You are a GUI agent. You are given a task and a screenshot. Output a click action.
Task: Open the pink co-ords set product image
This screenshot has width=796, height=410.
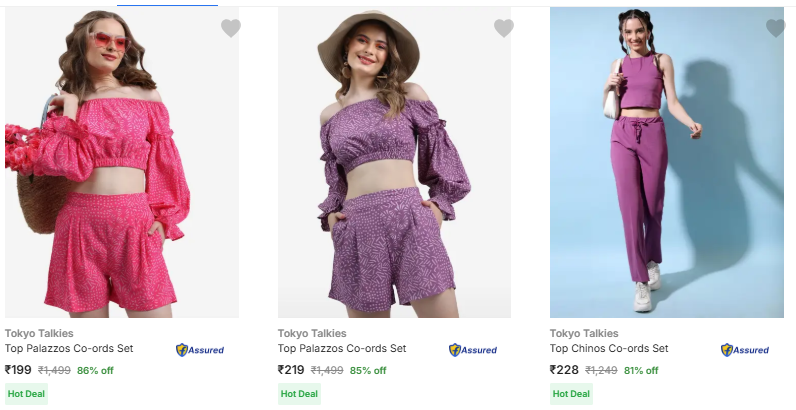[122, 165]
